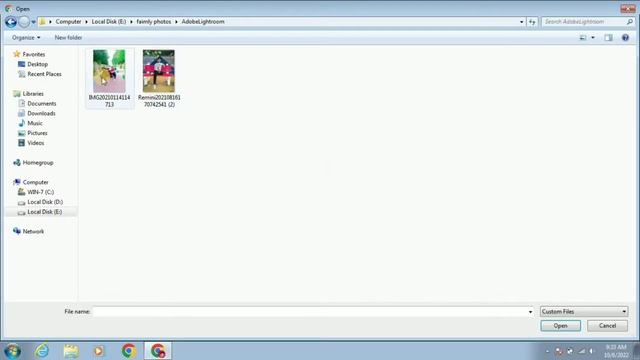Select the Remini20210816170742541 (2) thumbnail
The width and height of the screenshot is (640, 360).
pyautogui.click(x=159, y=71)
